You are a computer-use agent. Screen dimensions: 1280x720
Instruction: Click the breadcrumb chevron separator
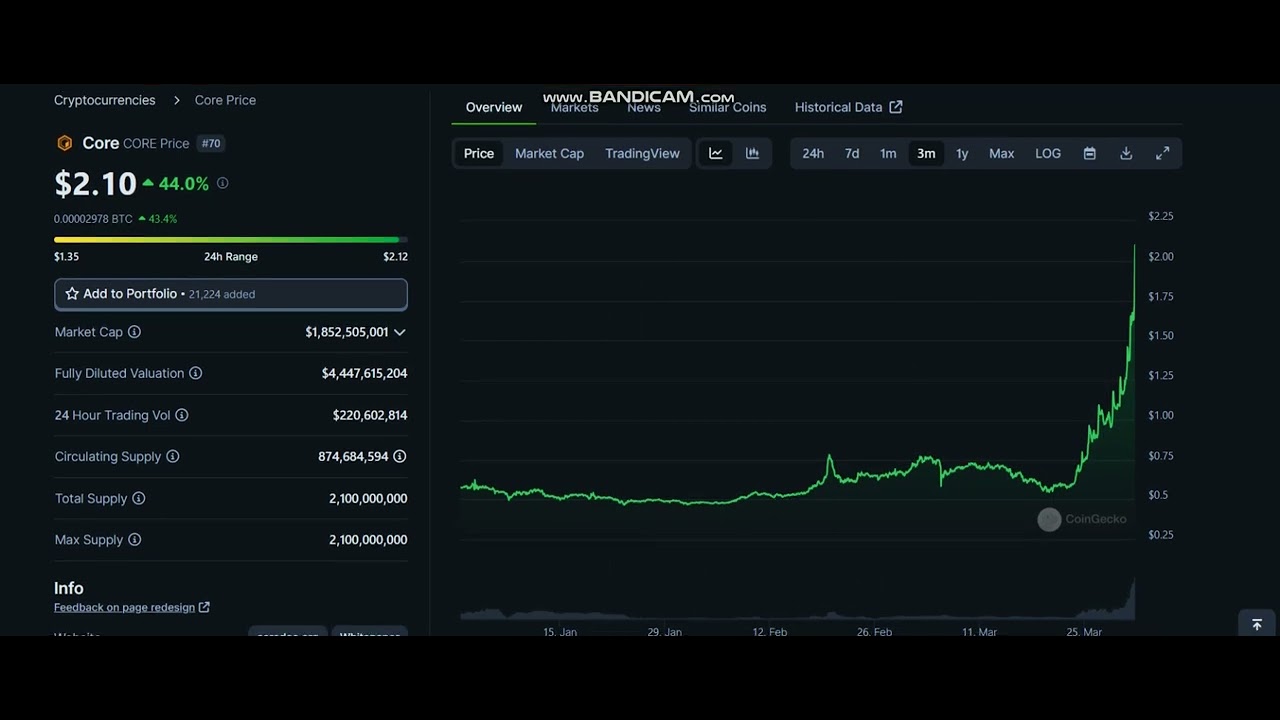[x=176, y=100]
